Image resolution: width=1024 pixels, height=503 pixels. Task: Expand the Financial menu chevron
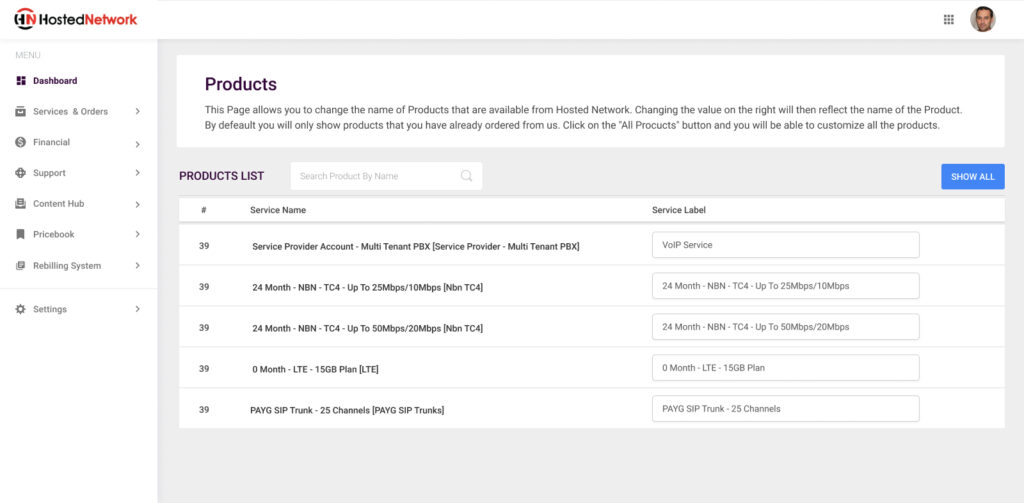138,144
